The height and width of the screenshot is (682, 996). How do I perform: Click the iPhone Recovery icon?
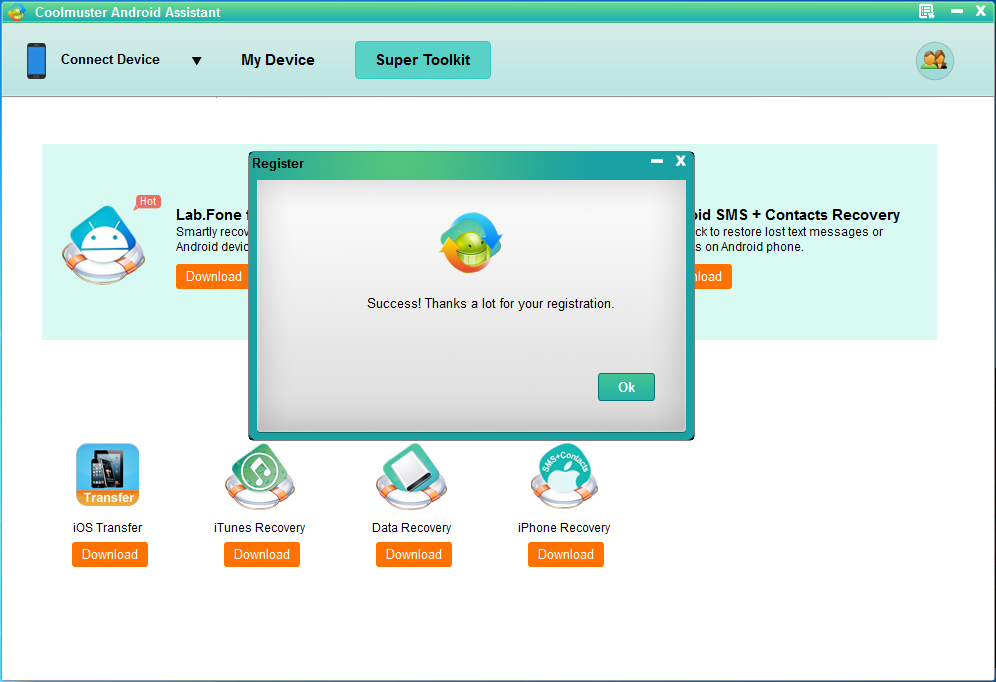click(564, 477)
